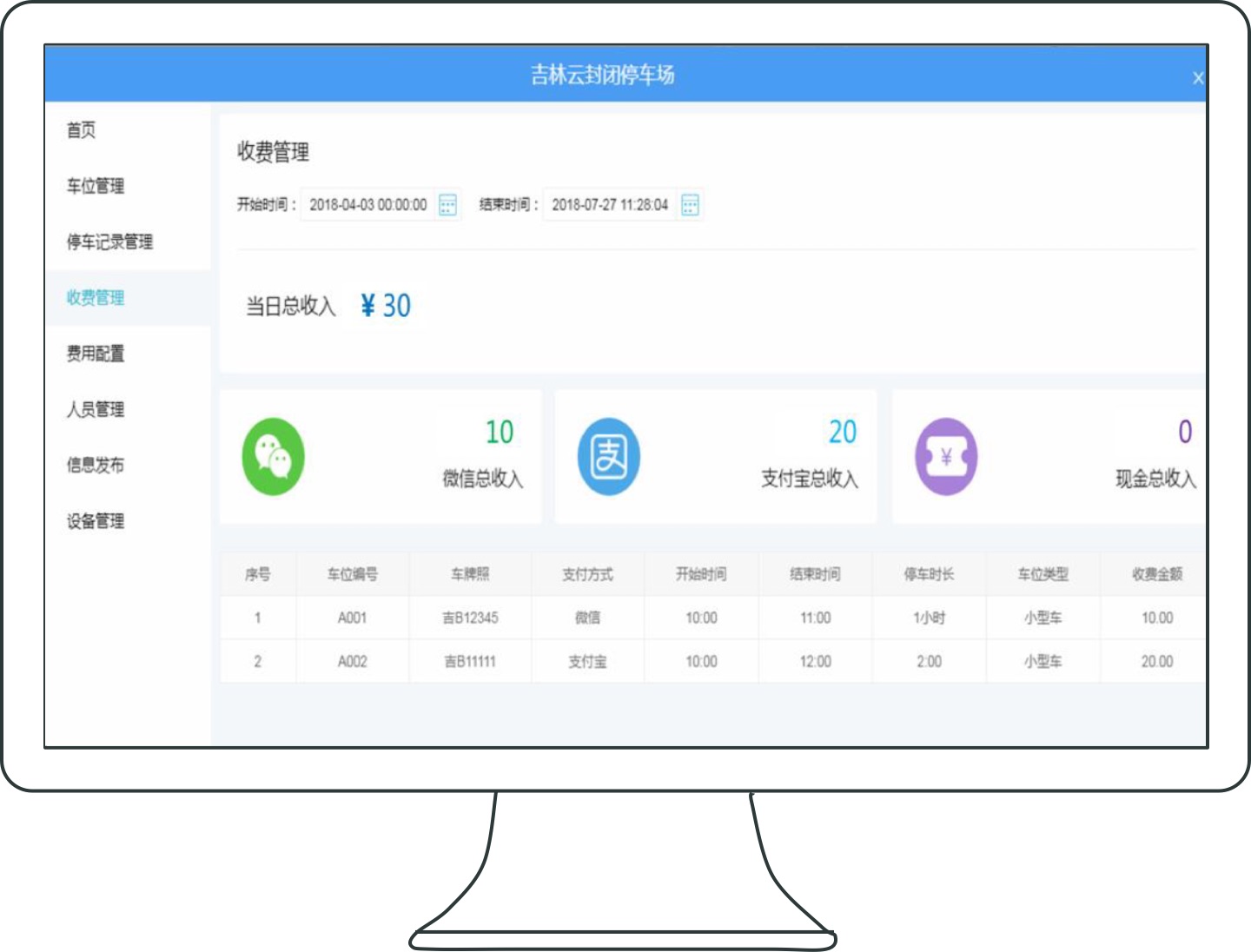
Task: Open 设备管理 in sidebar
Action: click(x=96, y=521)
